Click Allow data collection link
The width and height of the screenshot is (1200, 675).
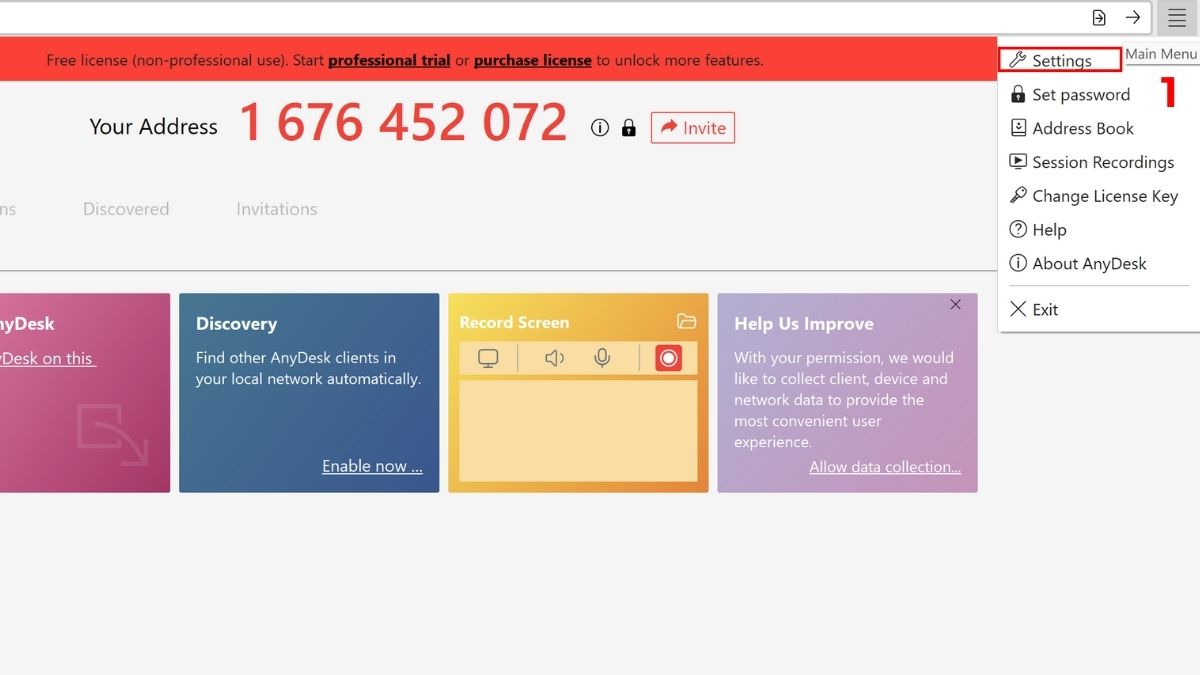pos(885,466)
